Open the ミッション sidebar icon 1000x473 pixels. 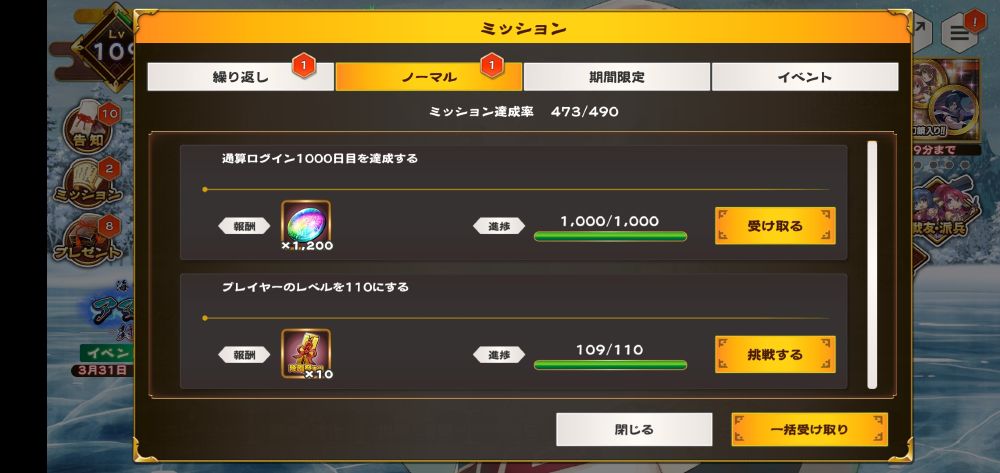click(x=89, y=184)
